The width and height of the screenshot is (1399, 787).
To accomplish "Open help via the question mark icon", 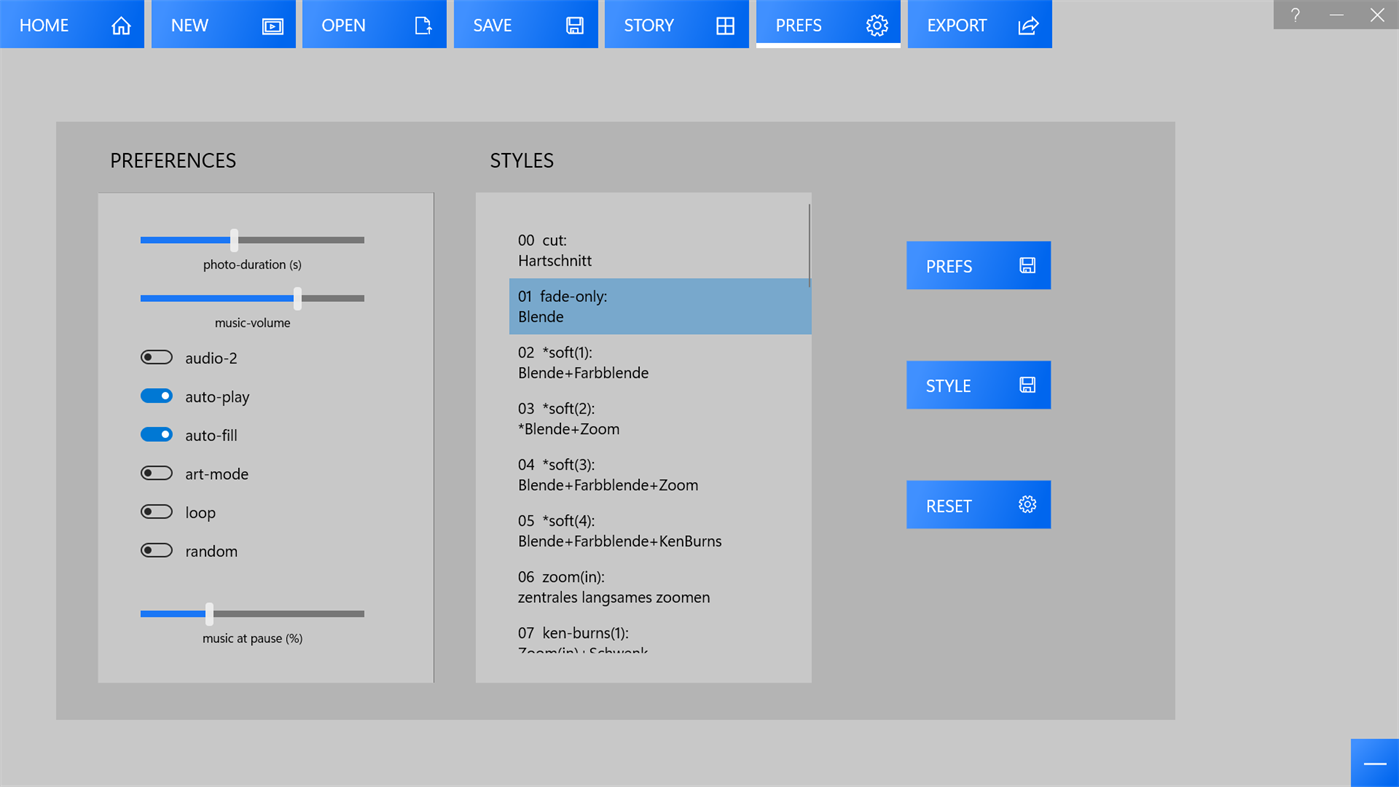I will [x=1294, y=14].
